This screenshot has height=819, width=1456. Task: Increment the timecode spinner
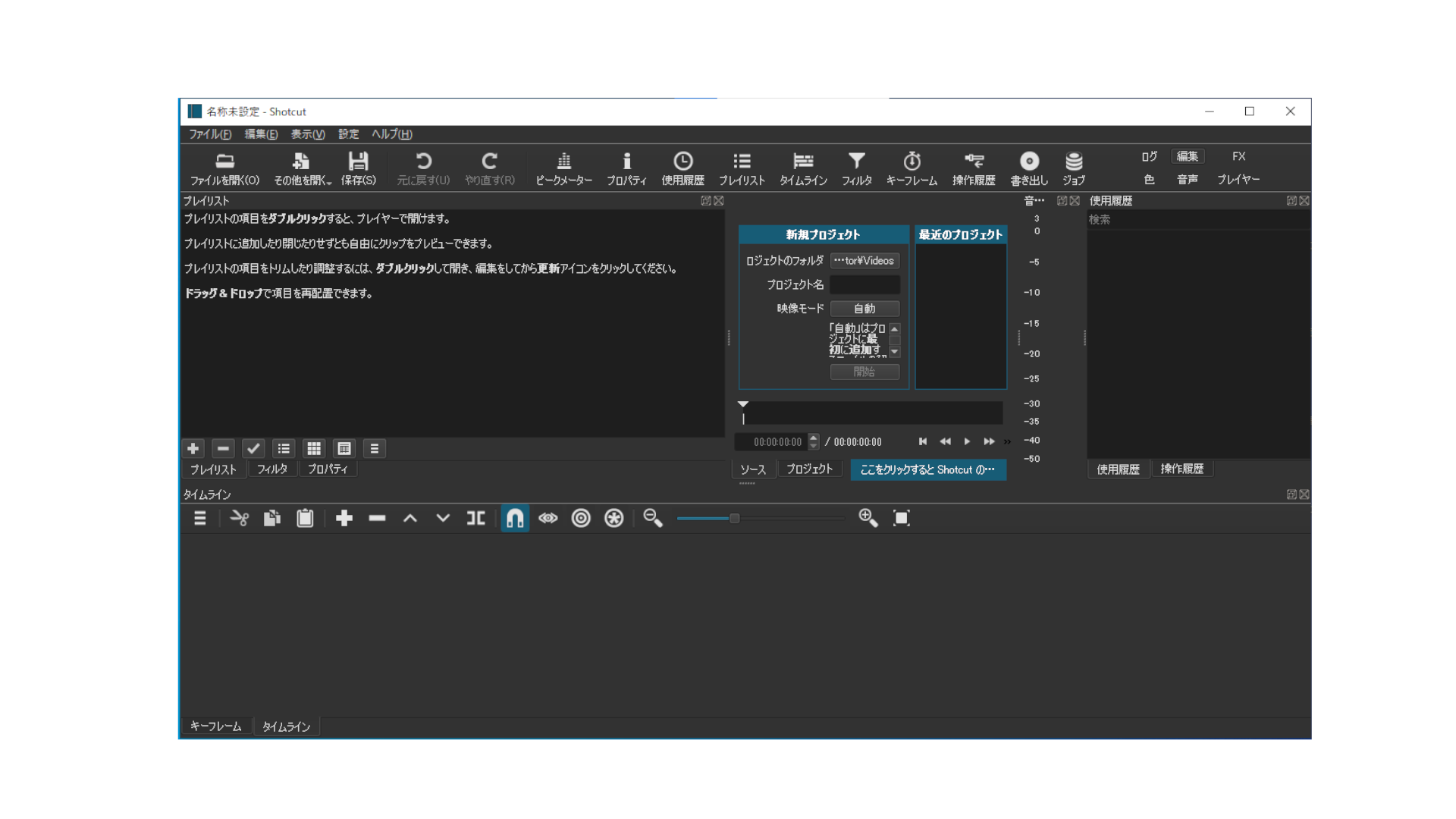click(814, 438)
